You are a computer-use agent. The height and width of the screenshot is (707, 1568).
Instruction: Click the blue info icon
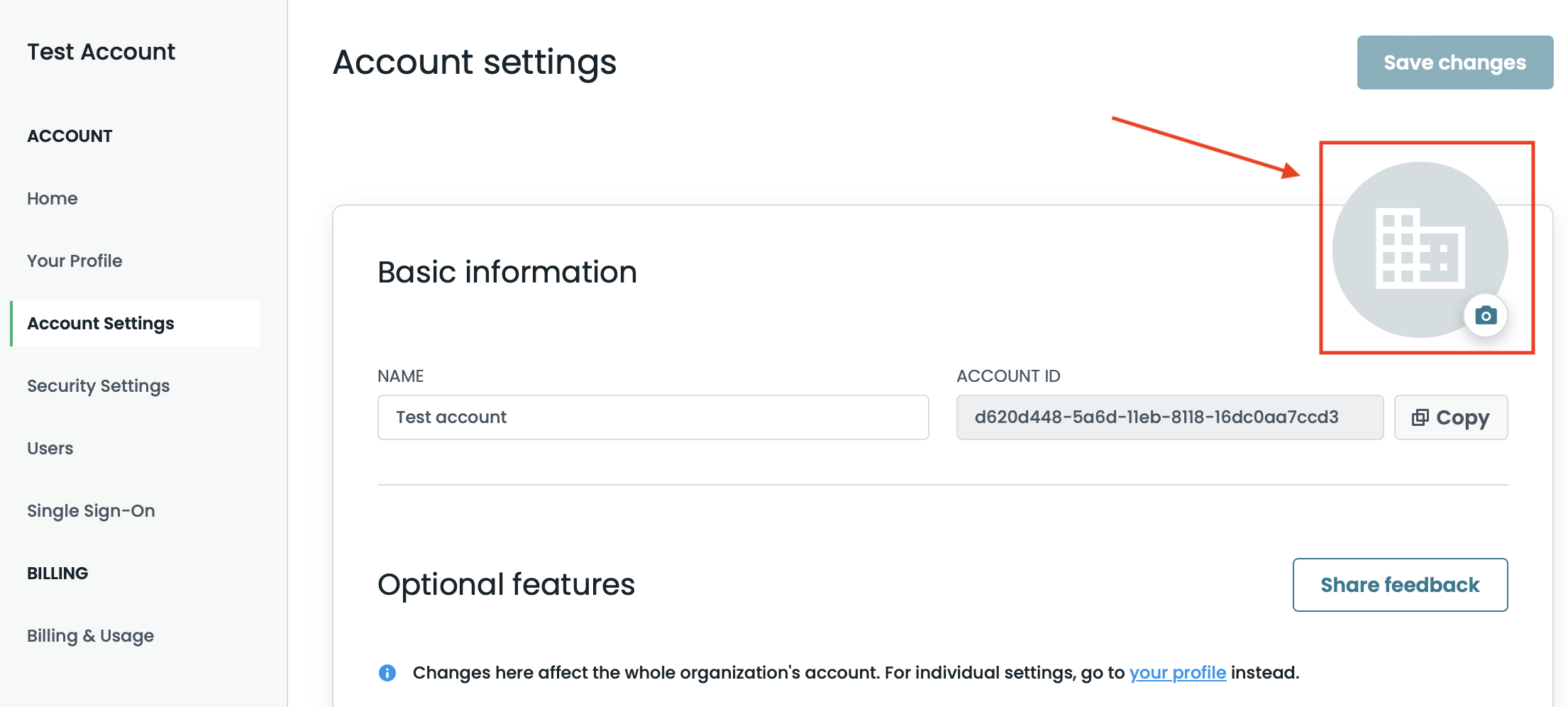coord(387,672)
